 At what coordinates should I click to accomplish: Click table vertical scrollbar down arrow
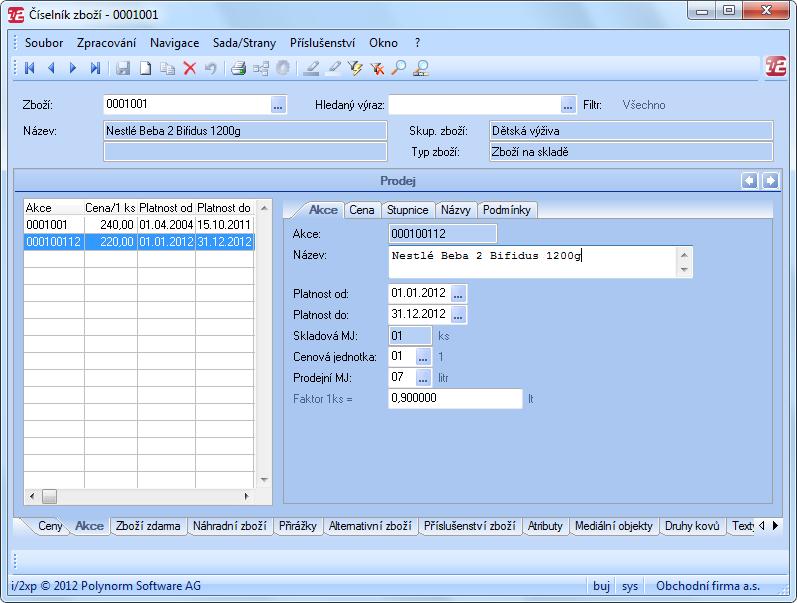(x=264, y=480)
